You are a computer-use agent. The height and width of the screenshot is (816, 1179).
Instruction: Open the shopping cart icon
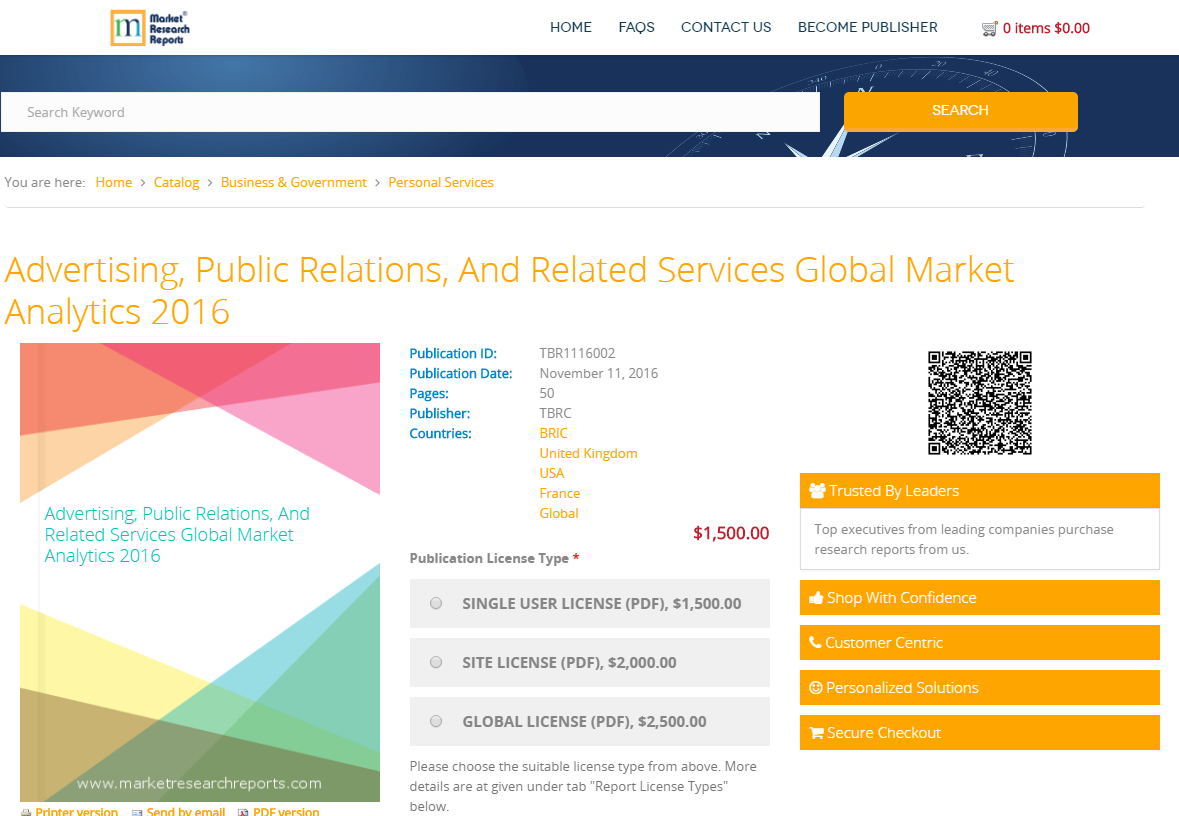tap(990, 28)
